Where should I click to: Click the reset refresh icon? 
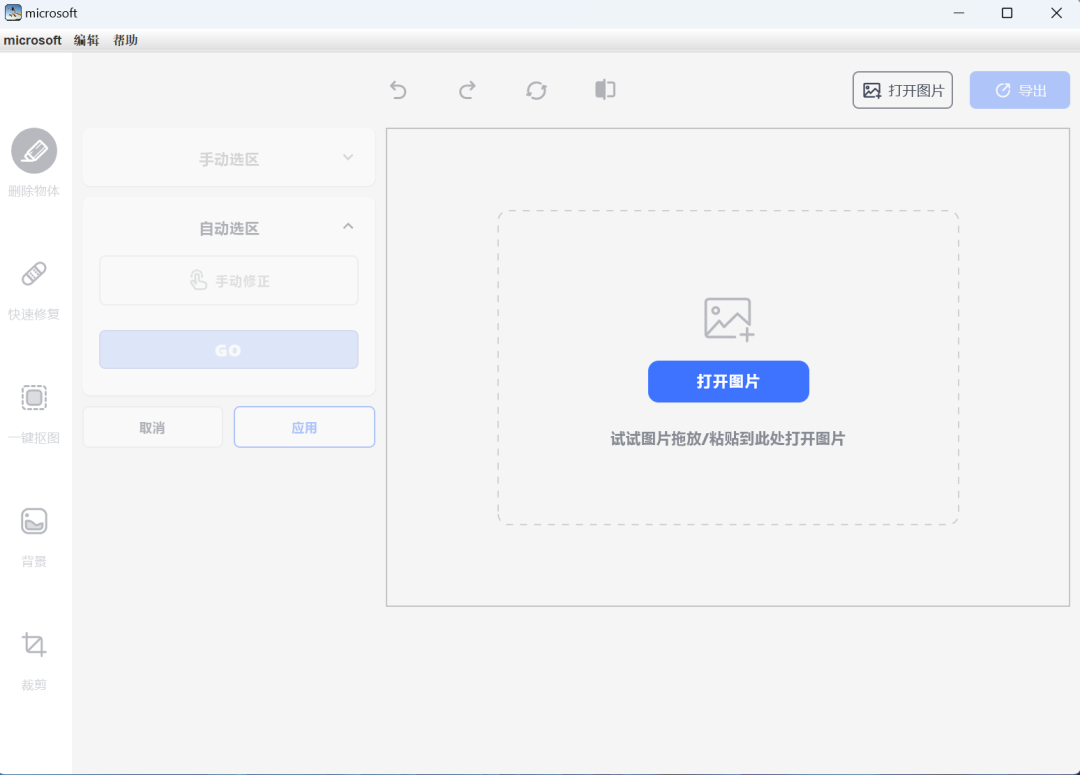536,90
